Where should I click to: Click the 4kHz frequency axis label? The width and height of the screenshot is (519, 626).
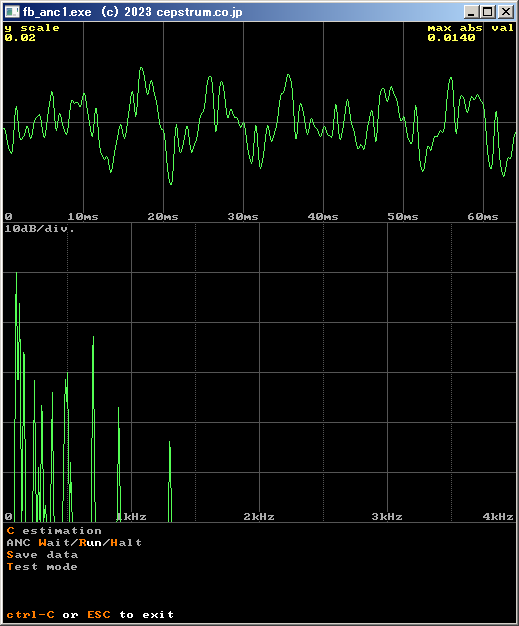498,517
